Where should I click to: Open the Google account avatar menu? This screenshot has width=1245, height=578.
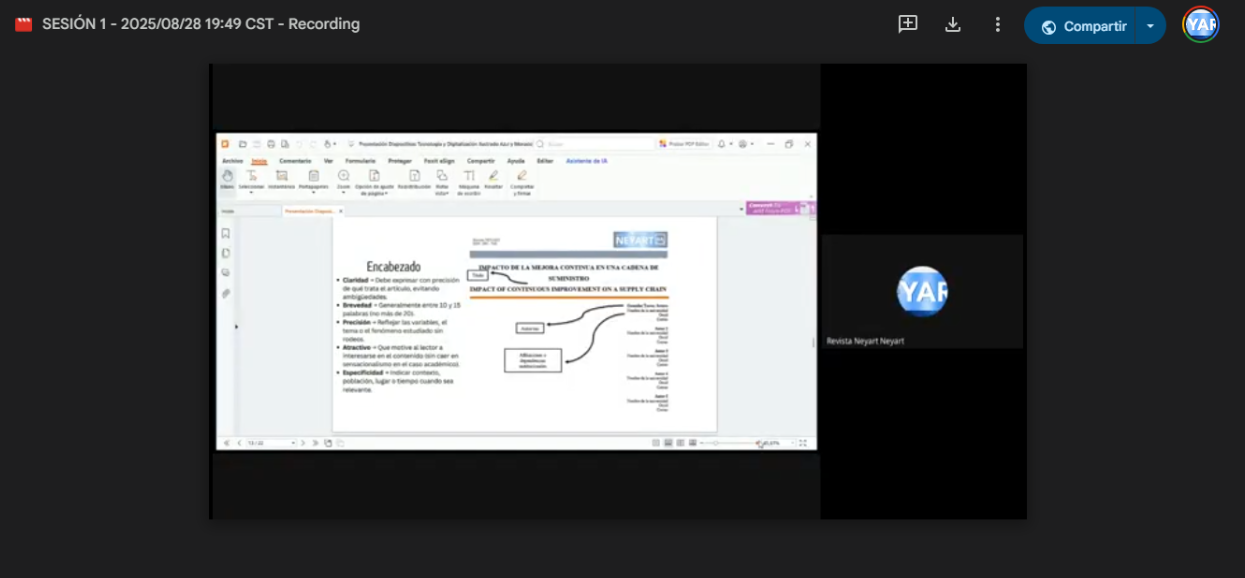click(x=1200, y=25)
